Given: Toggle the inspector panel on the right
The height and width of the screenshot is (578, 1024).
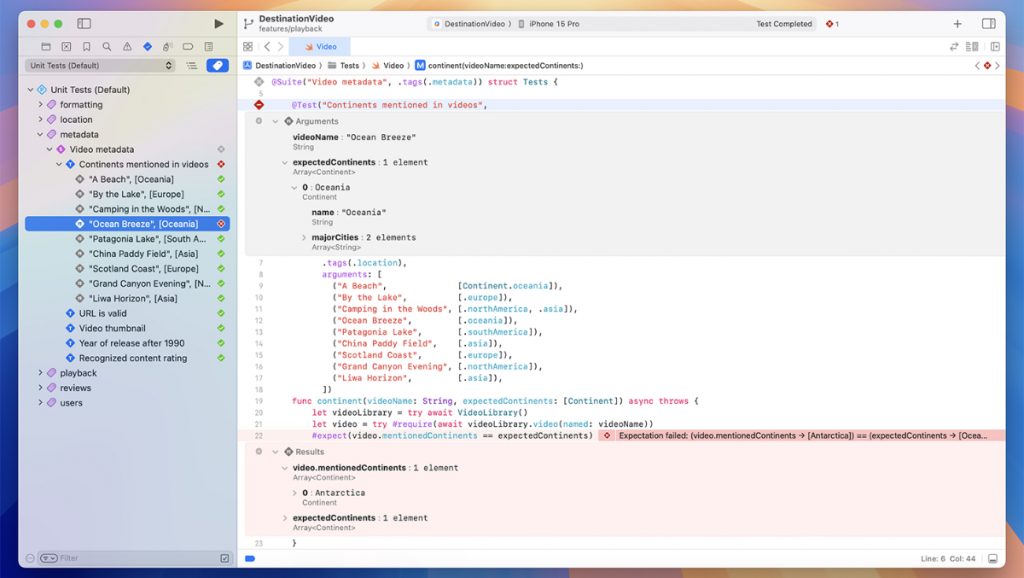Looking at the screenshot, I should 988,23.
